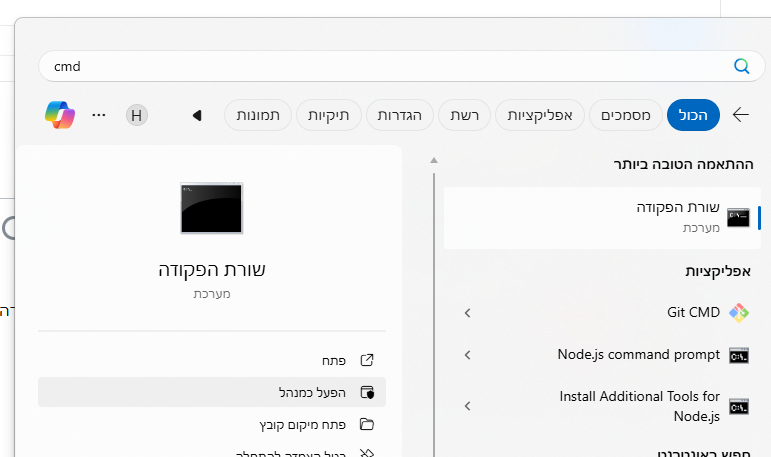Viewport: 771px width, 457px height.
Task: Click שורת הפקודה title in preview pane
Action: click(x=212, y=270)
